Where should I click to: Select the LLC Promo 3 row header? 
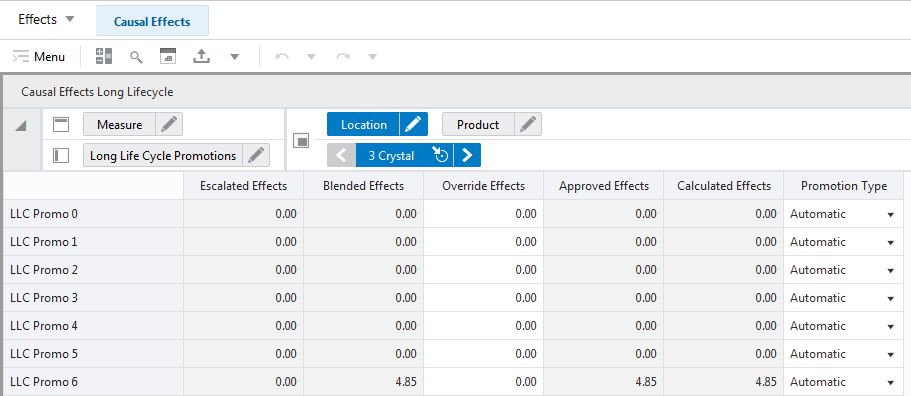93,297
